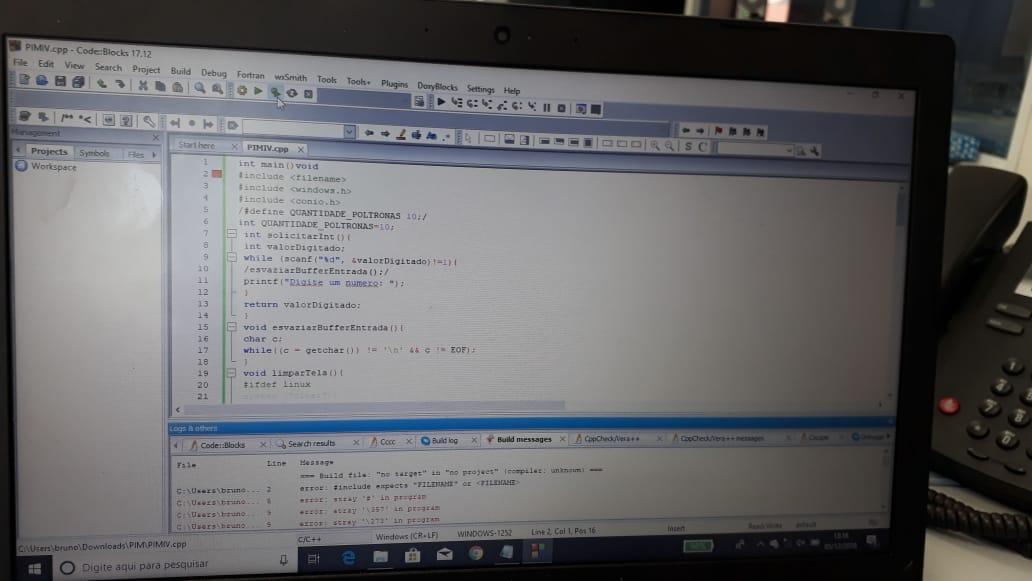This screenshot has width=1032, height=581.
Task: Open the Plugins menu
Action: (x=394, y=84)
